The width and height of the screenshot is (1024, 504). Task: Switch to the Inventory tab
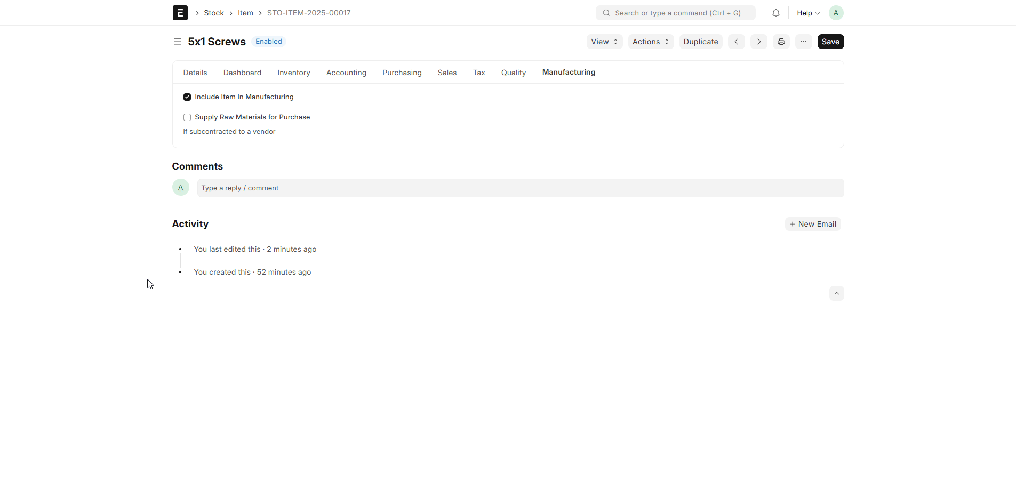click(294, 73)
